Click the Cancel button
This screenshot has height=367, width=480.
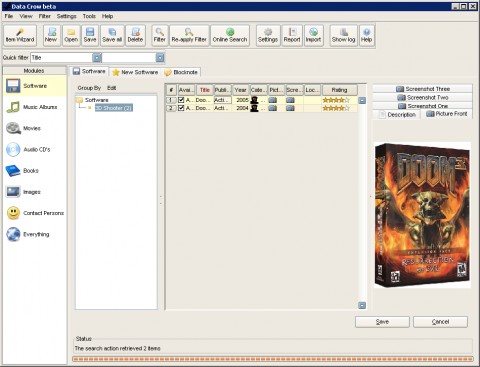pos(440,322)
